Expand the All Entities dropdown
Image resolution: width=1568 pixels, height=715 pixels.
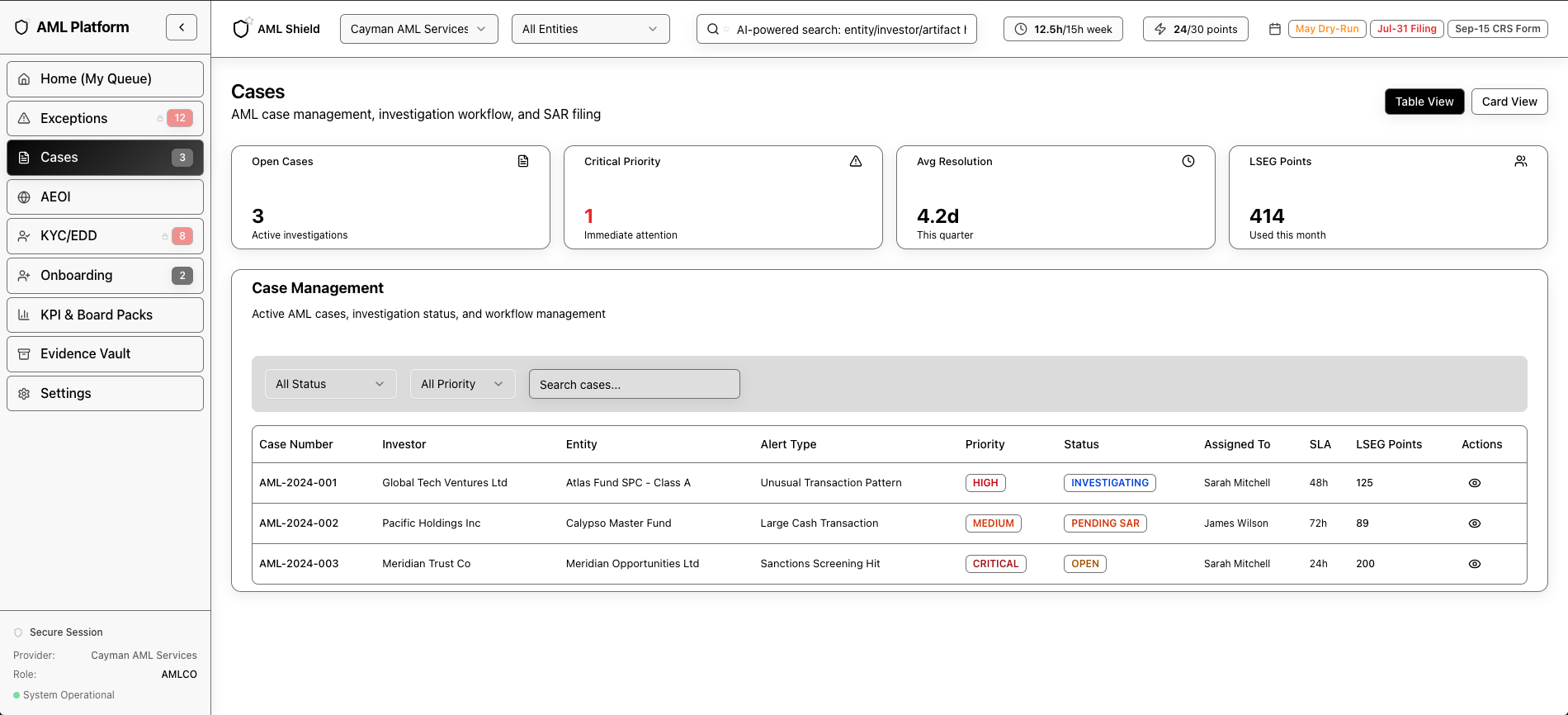[x=590, y=29]
